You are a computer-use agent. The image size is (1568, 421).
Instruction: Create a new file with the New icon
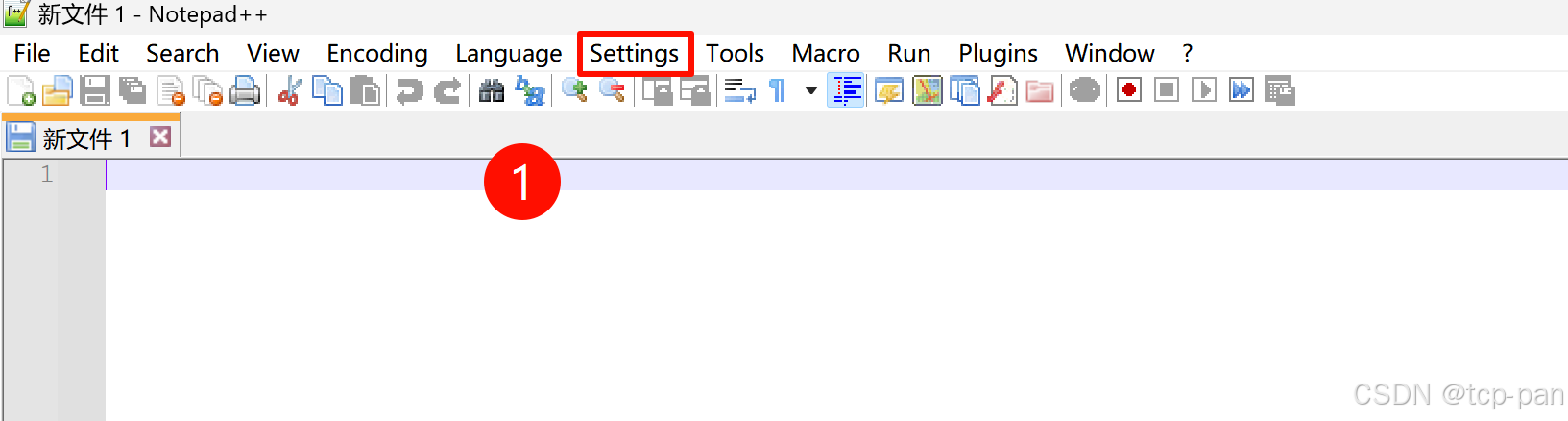point(21,91)
